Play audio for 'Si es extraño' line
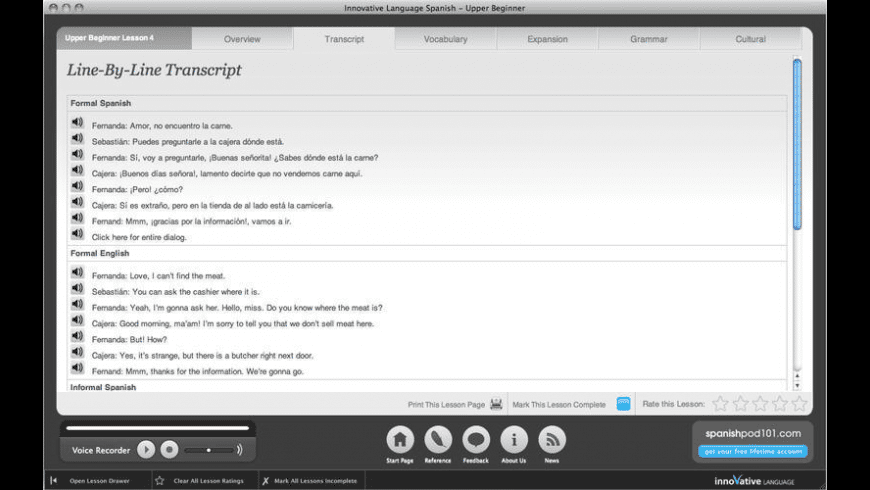This screenshot has width=870, height=490. pyautogui.click(x=77, y=202)
